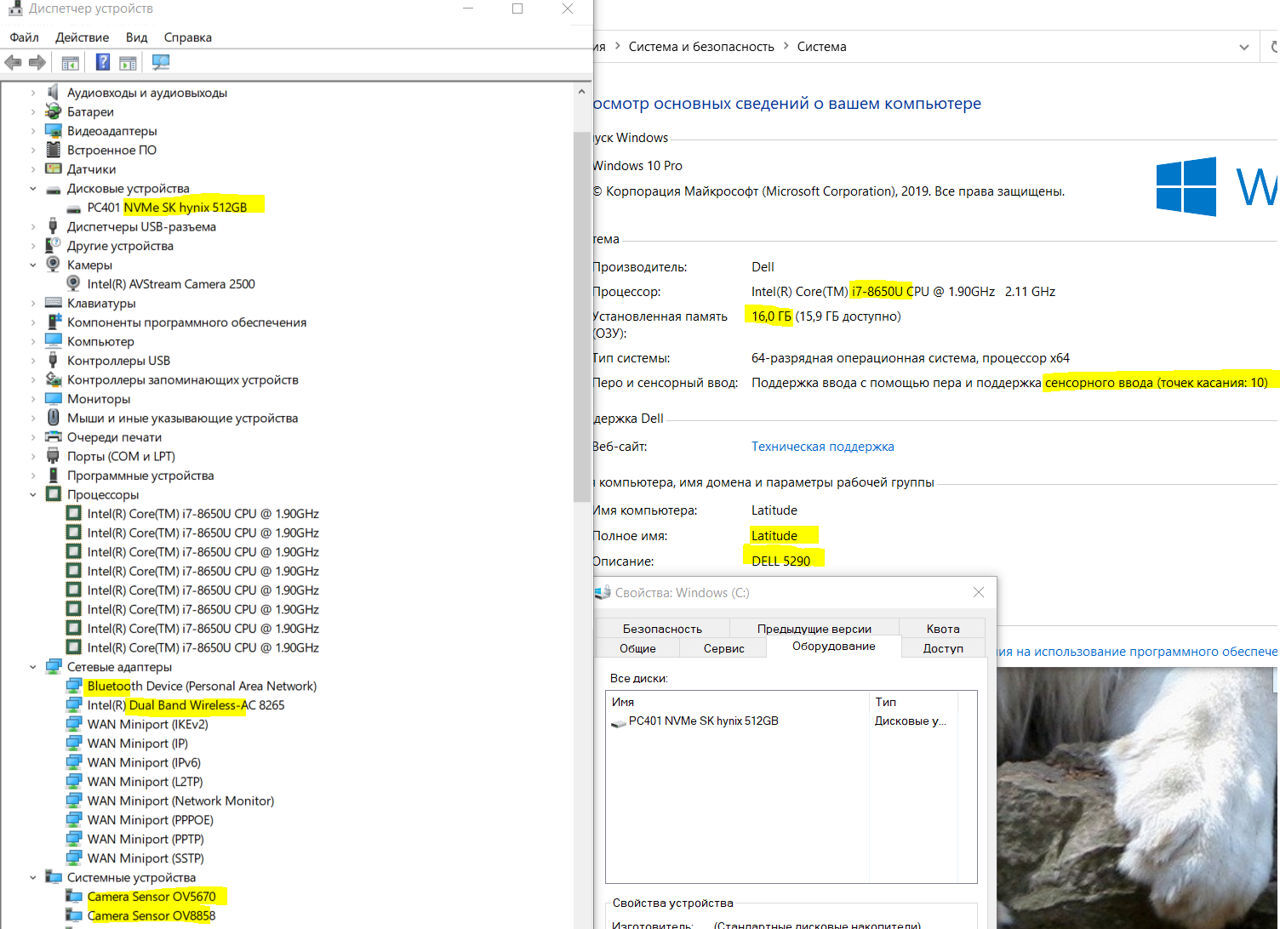Click the printer icon beside Очереди печати
The width and height of the screenshot is (1280, 929).
click(x=54, y=437)
